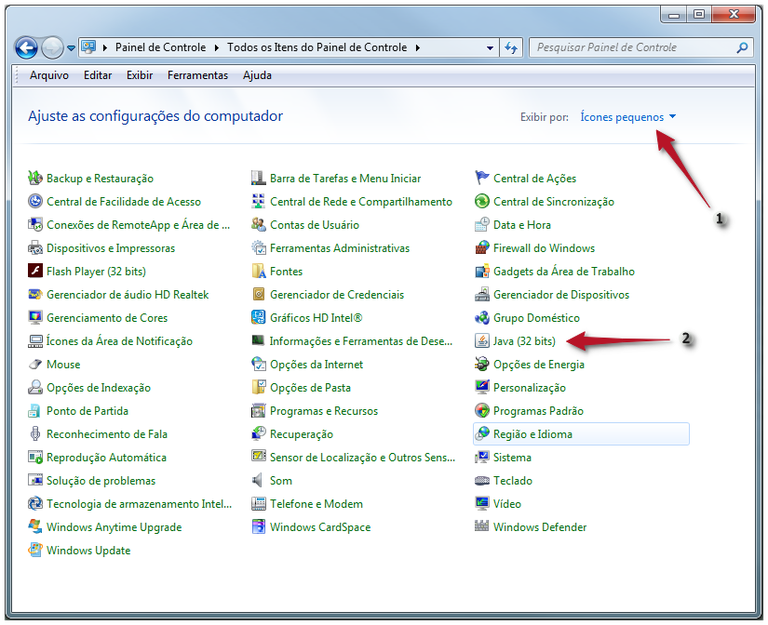Click the Java (32 bits) coffee cup icon
This screenshot has height=625, width=768.
(x=483, y=341)
